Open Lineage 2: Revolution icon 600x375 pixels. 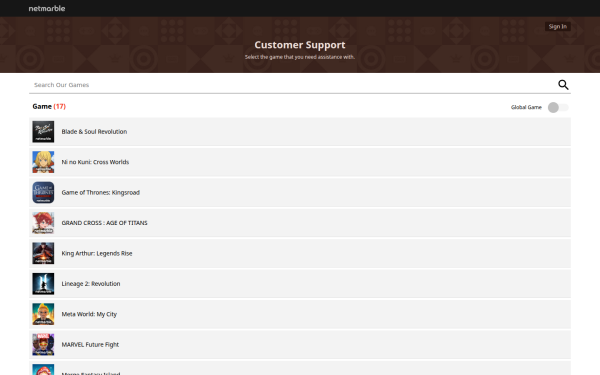[43, 284]
